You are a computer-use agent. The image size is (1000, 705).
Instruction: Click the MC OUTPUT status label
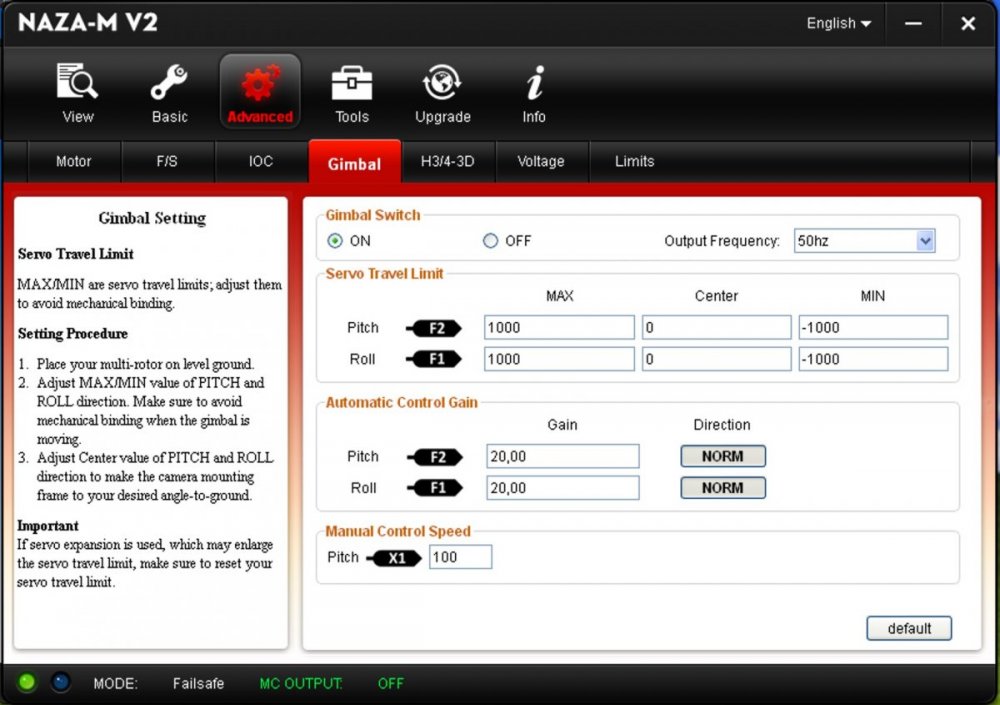(x=300, y=683)
